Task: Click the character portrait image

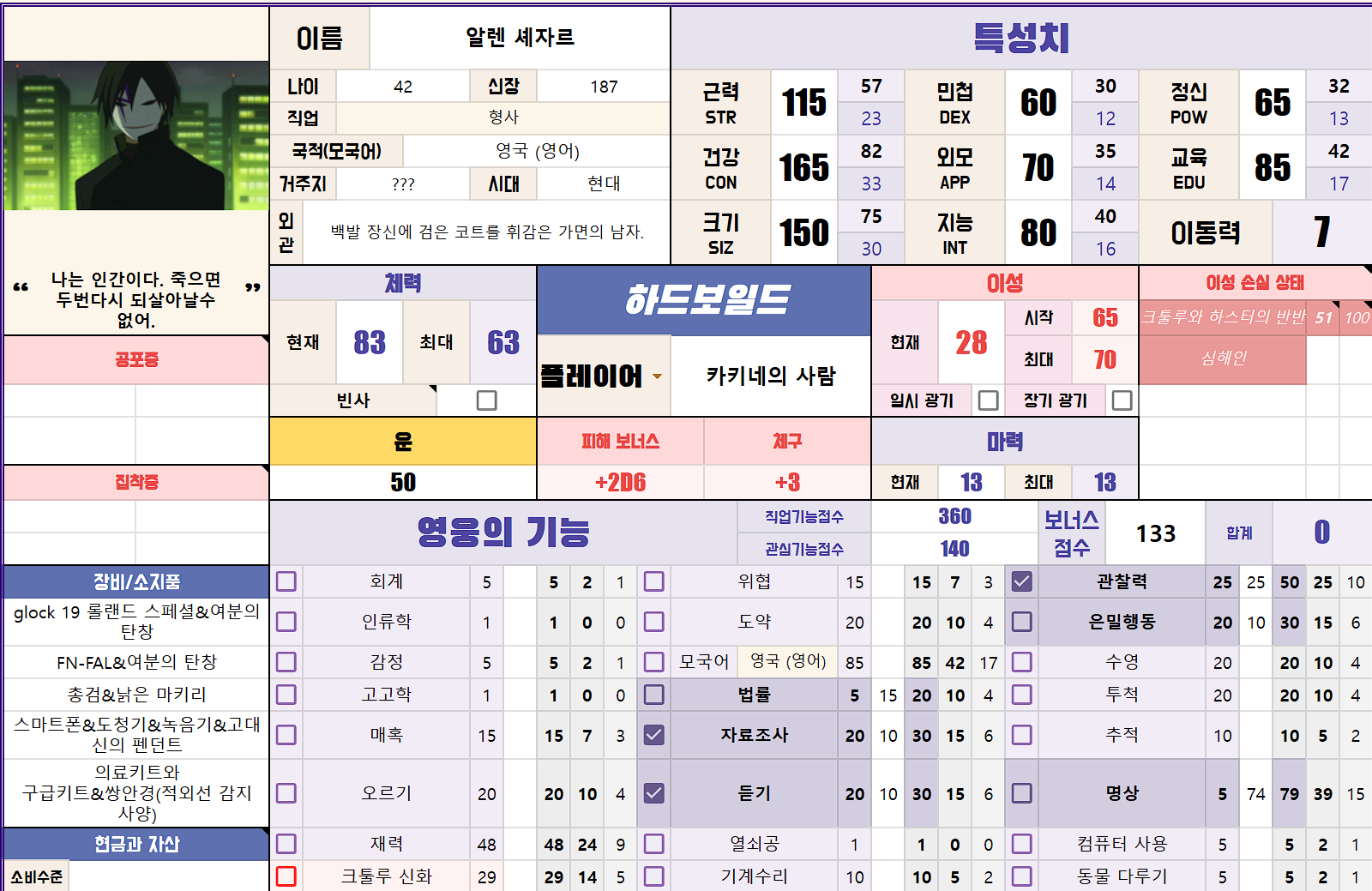Action: pos(136,135)
